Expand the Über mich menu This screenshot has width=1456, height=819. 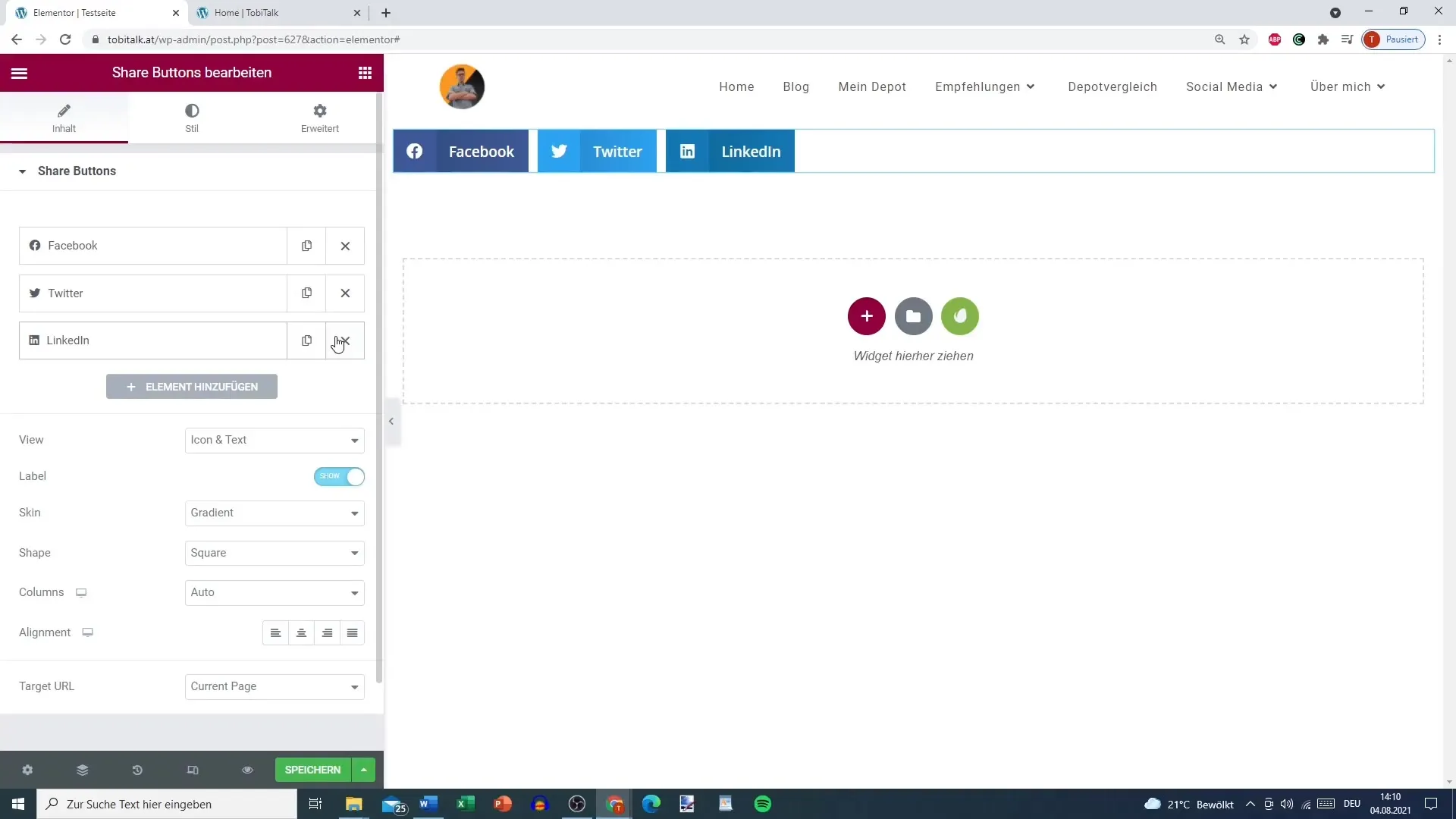[x=1348, y=87]
